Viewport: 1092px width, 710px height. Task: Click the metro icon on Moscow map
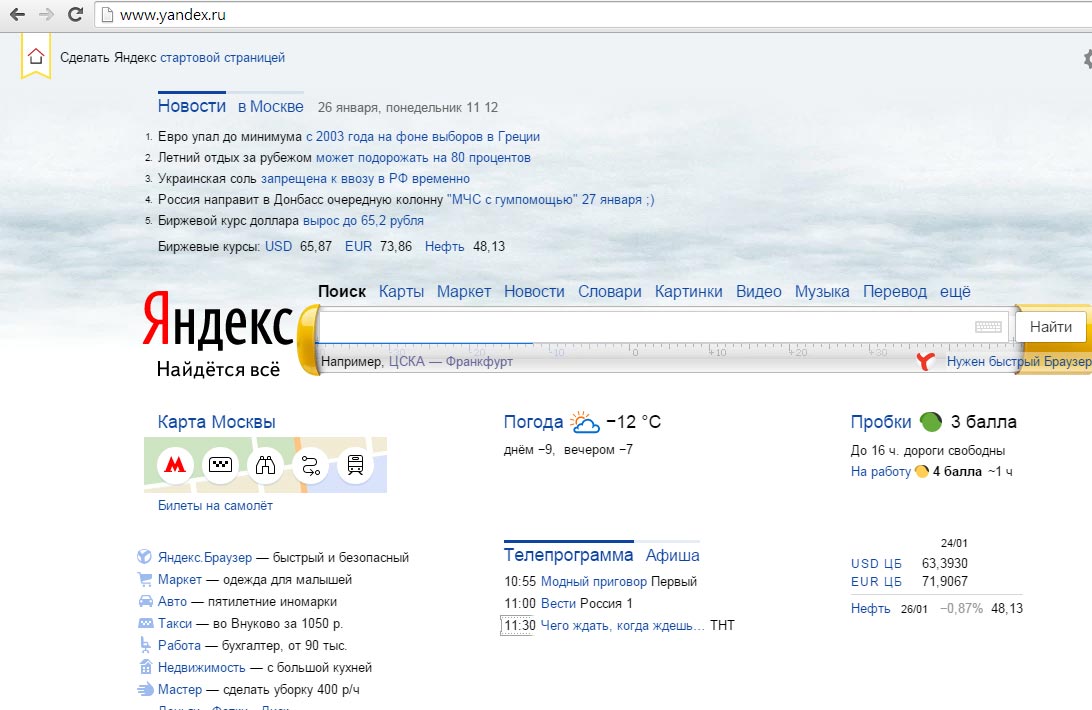[175, 464]
